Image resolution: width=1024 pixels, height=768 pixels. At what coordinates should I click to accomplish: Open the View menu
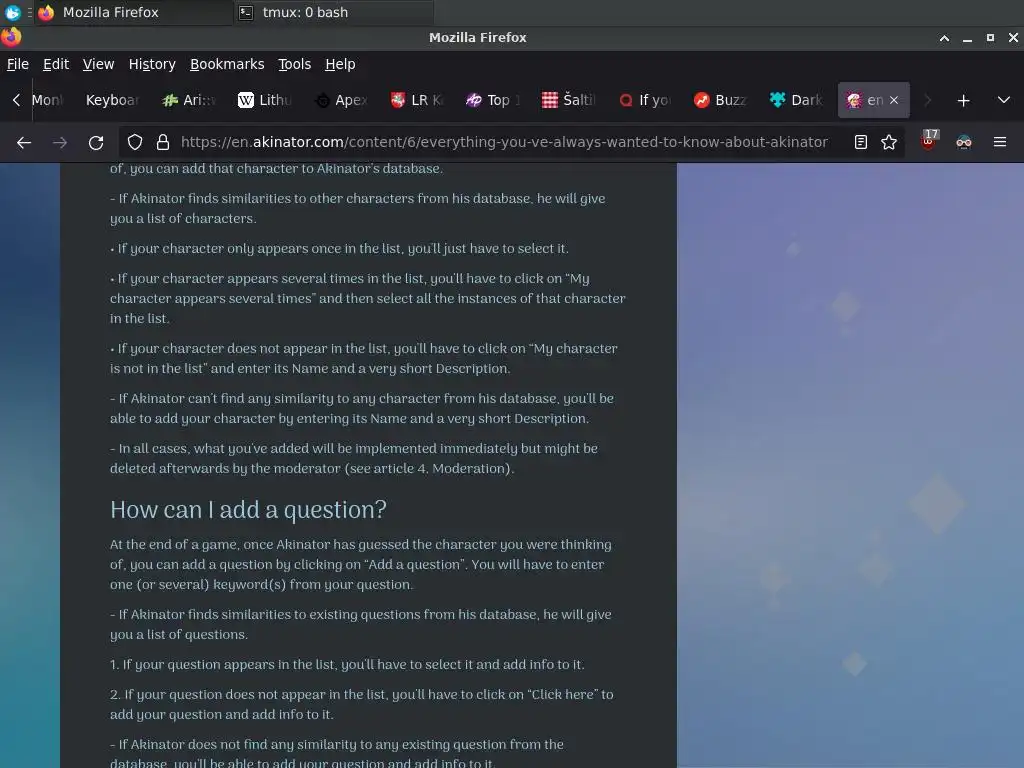click(98, 64)
